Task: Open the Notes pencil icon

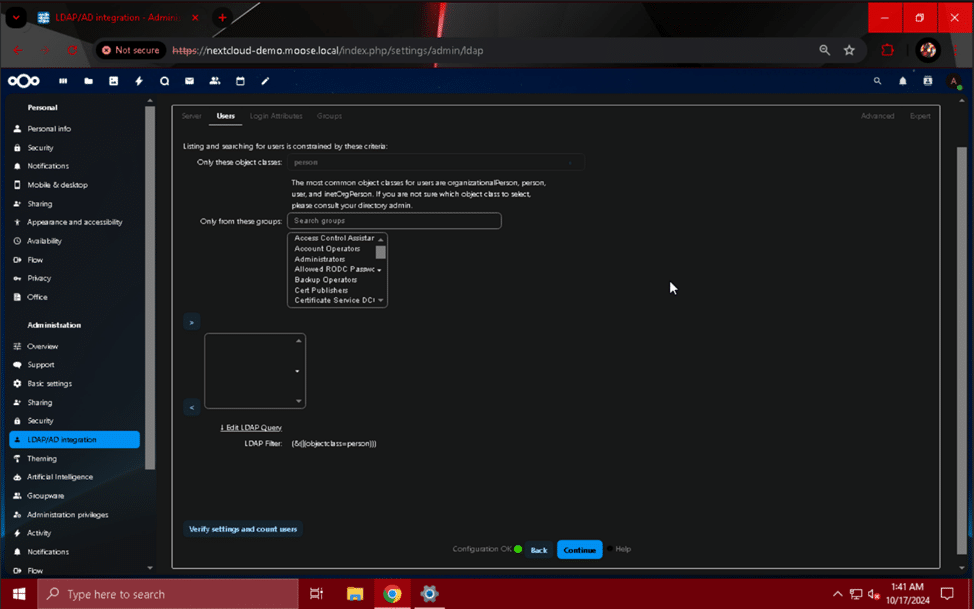Action: [265, 81]
